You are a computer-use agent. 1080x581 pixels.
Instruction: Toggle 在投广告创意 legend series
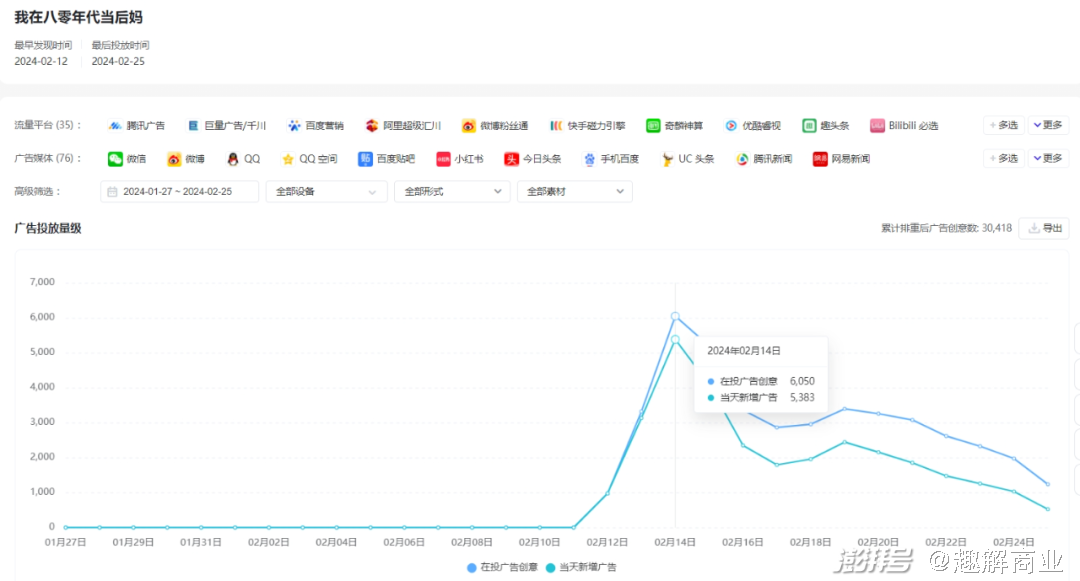click(502, 568)
